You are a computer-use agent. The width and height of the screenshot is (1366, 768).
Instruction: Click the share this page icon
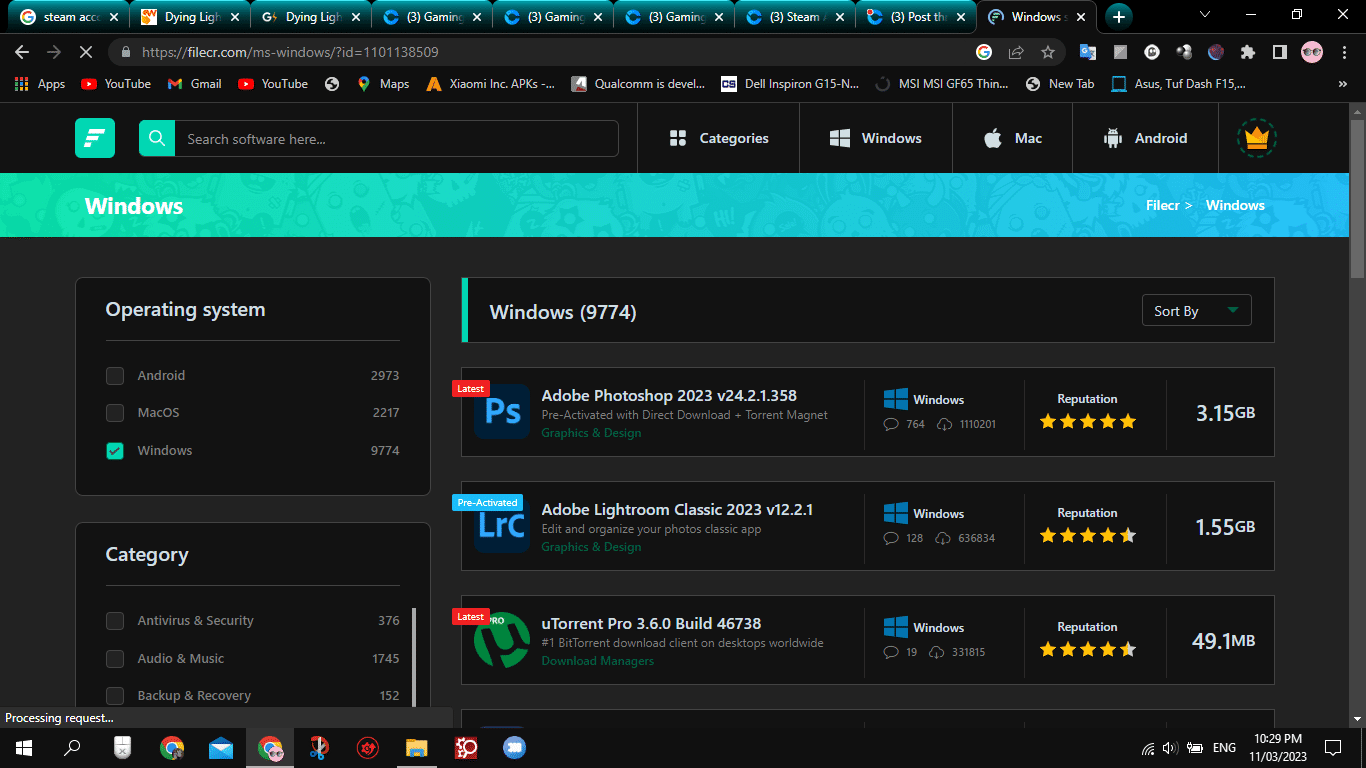coord(1016,52)
